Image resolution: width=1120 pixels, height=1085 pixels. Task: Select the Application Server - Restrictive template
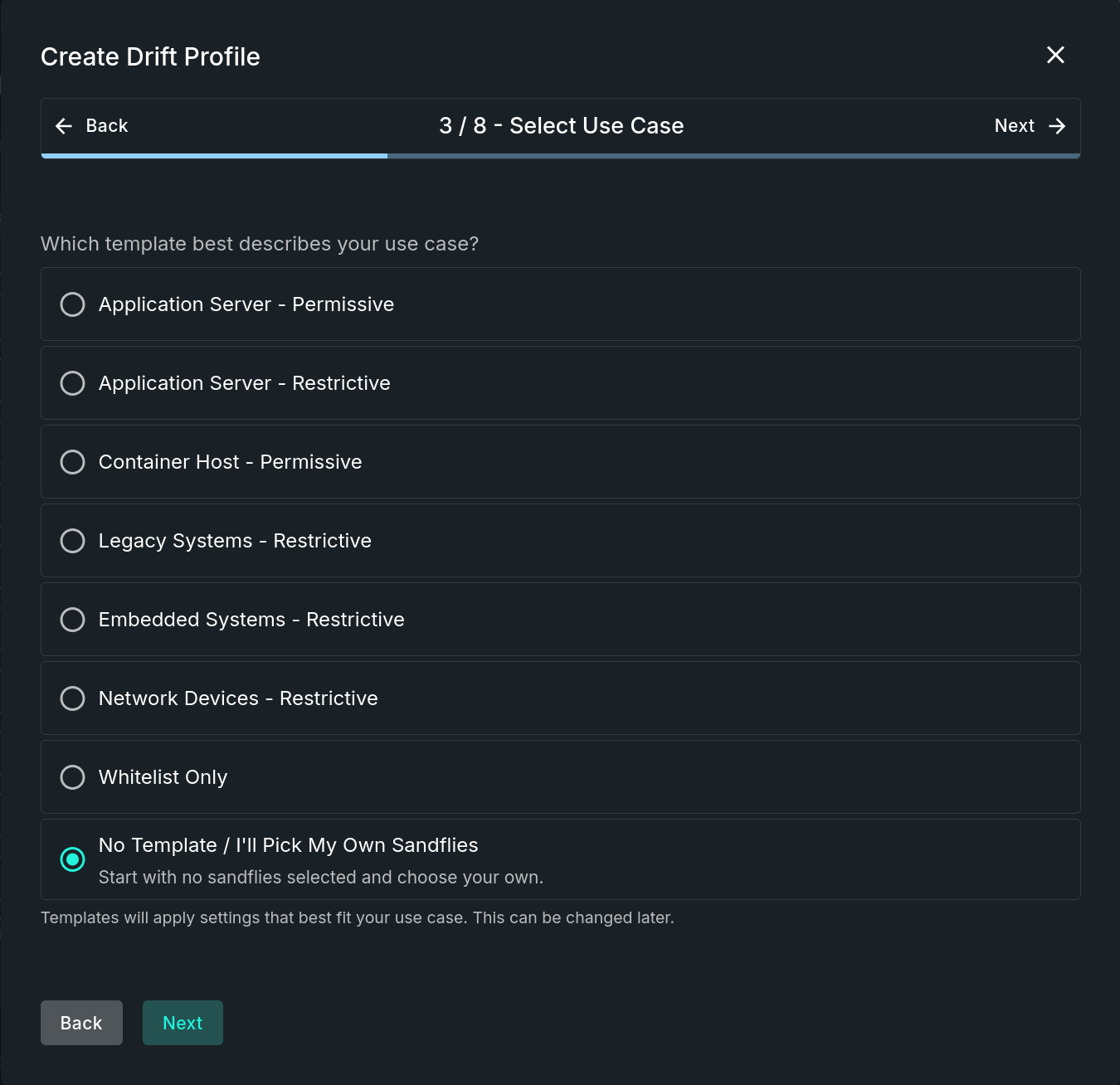pos(72,383)
